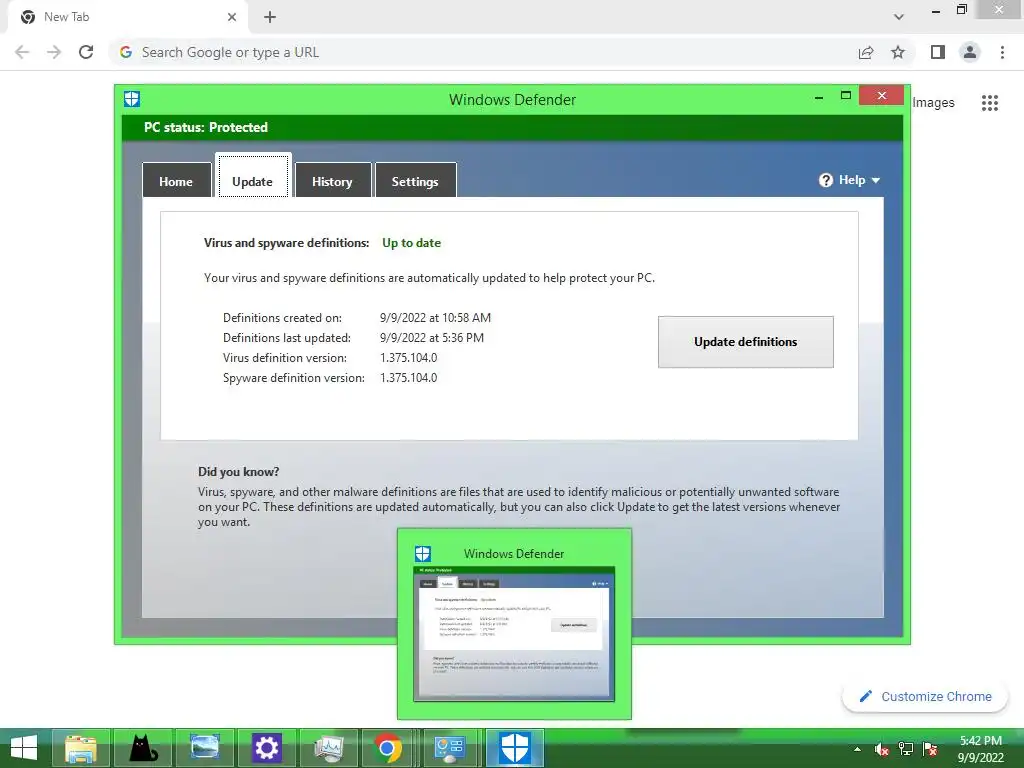Open File Explorer from the taskbar

coord(81,748)
